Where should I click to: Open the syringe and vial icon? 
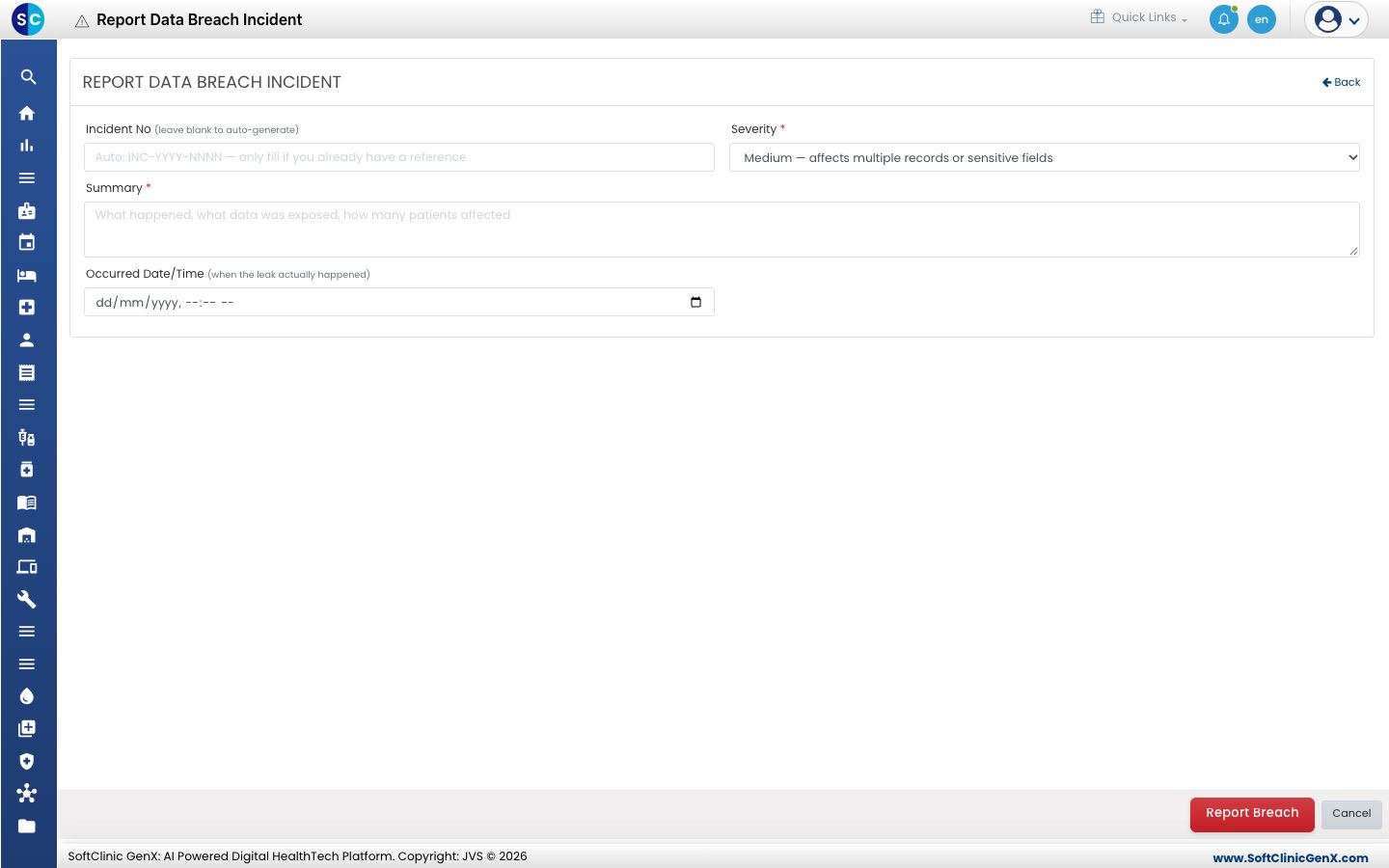[27, 438]
